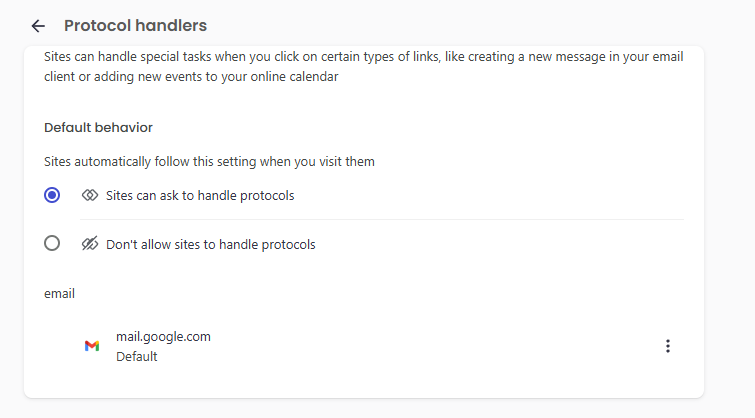Click "Don't allow sites to handle protocols" label
The image size is (755, 418).
(210, 244)
